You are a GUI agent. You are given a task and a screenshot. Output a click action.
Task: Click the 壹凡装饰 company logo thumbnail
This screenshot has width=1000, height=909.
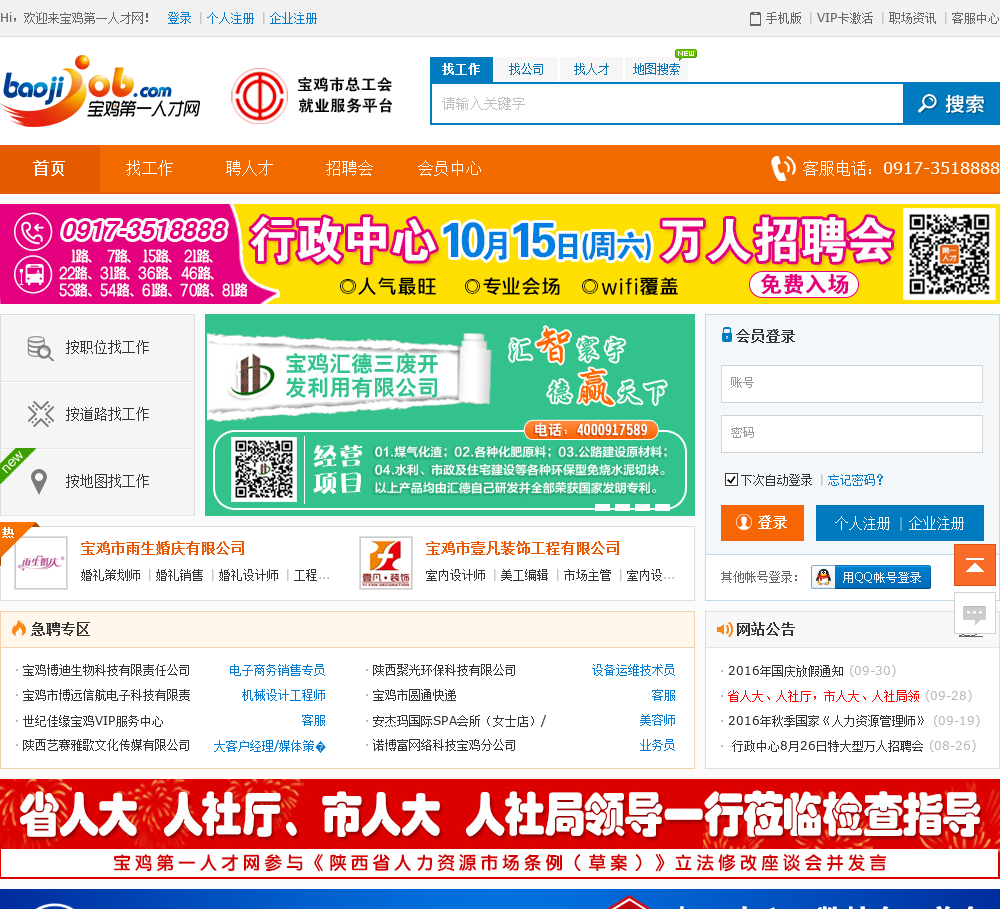click(x=385, y=563)
